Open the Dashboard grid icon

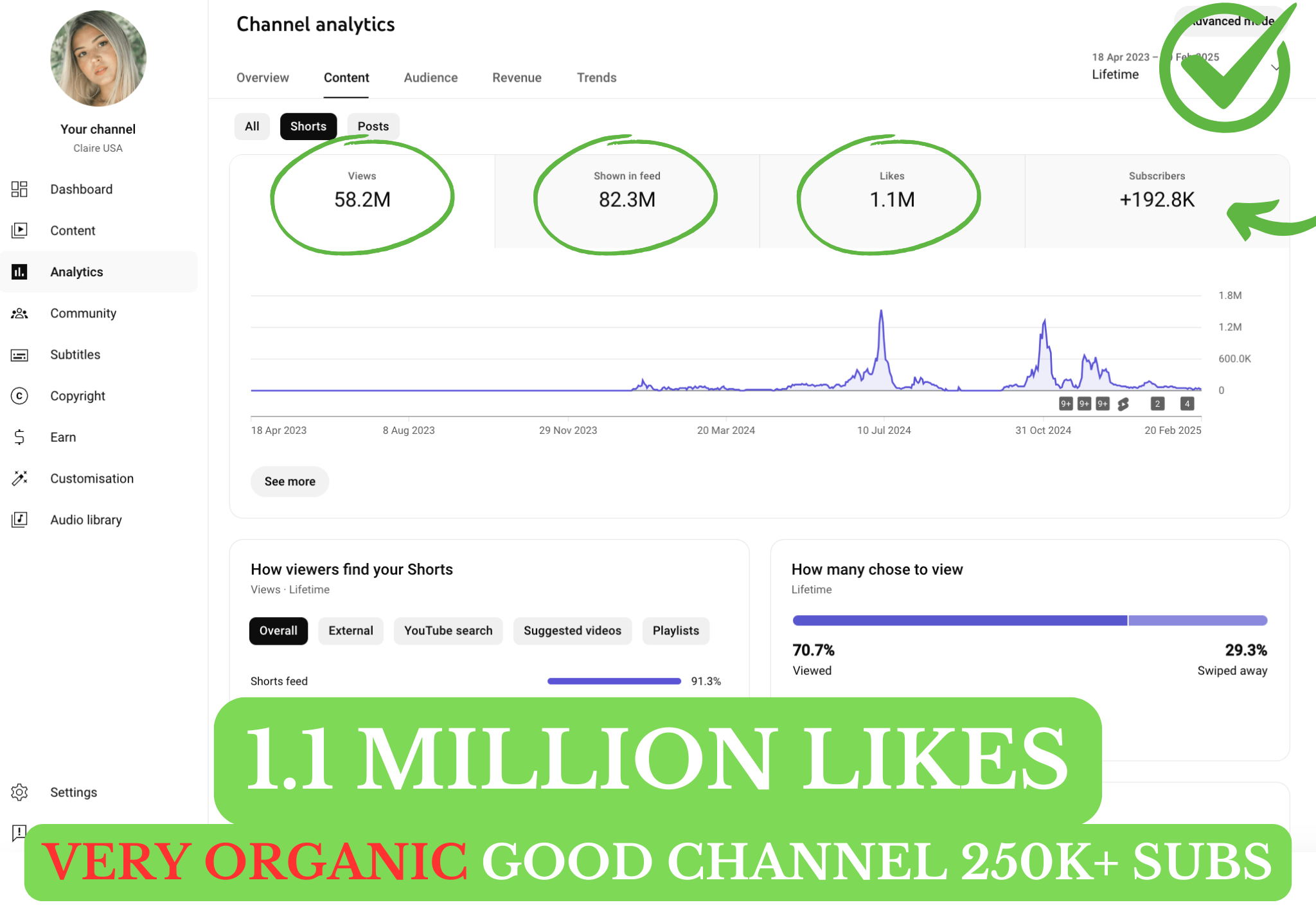point(19,189)
